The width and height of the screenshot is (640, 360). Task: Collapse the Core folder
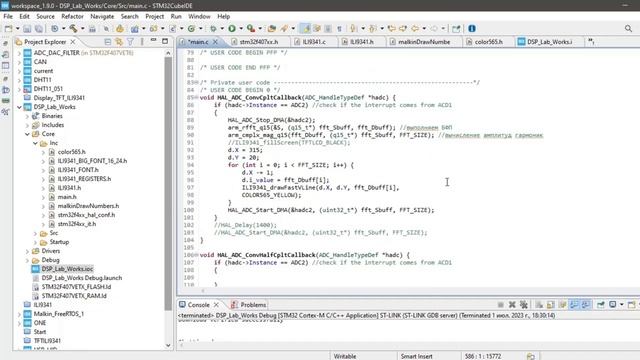point(27,134)
